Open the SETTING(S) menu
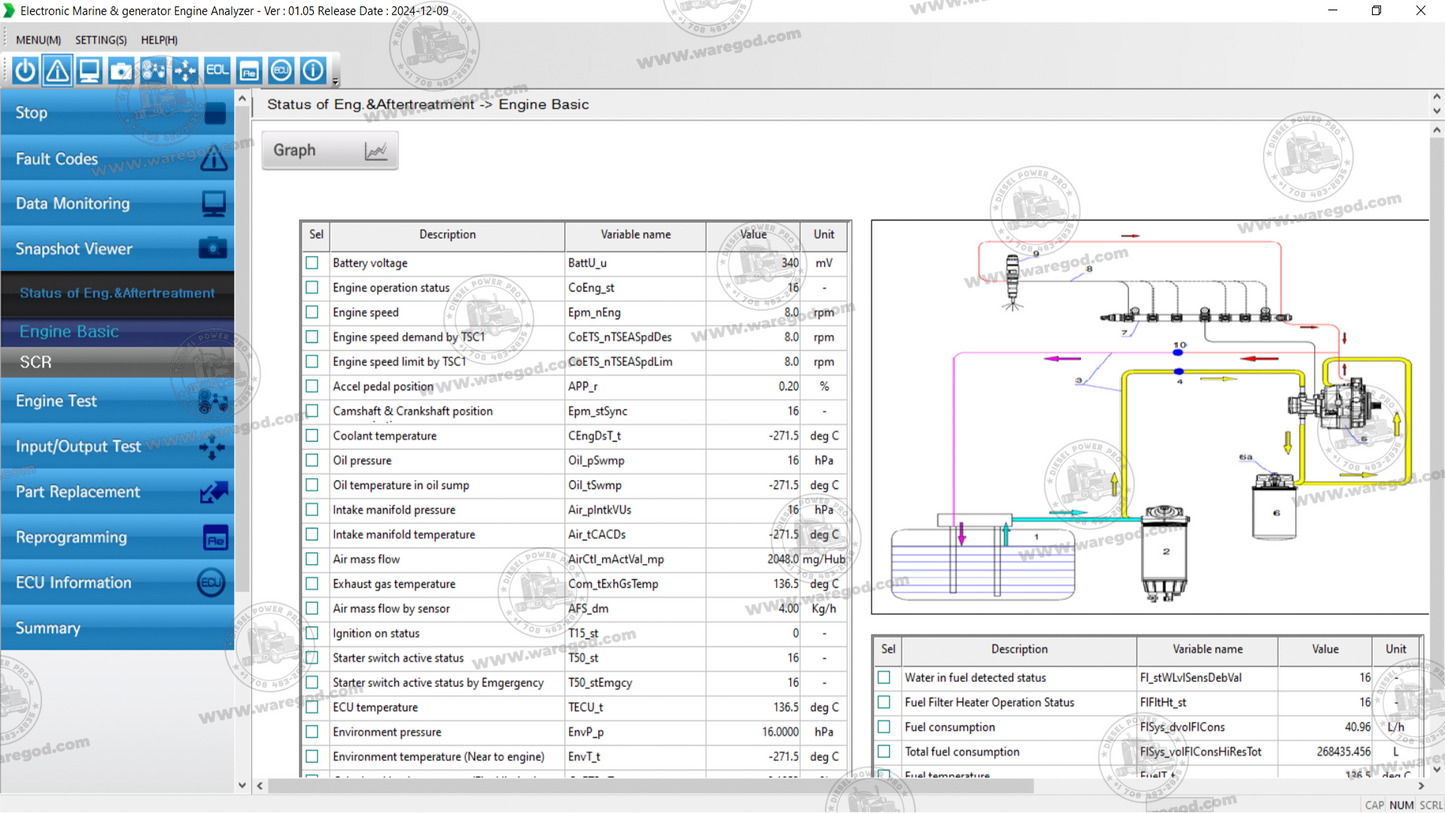The height and width of the screenshot is (813, 1445). (101, 40)
